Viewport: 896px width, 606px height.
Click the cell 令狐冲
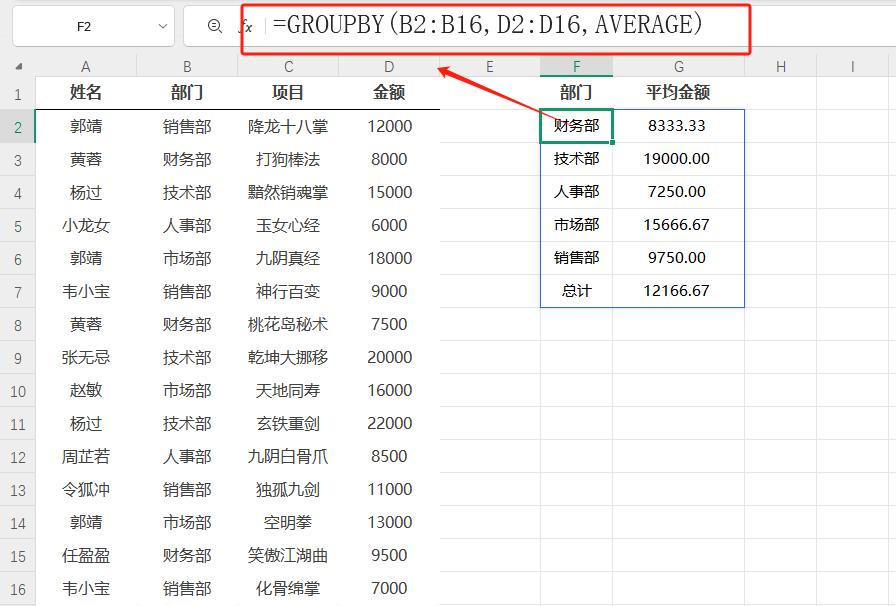coord(86,490)
